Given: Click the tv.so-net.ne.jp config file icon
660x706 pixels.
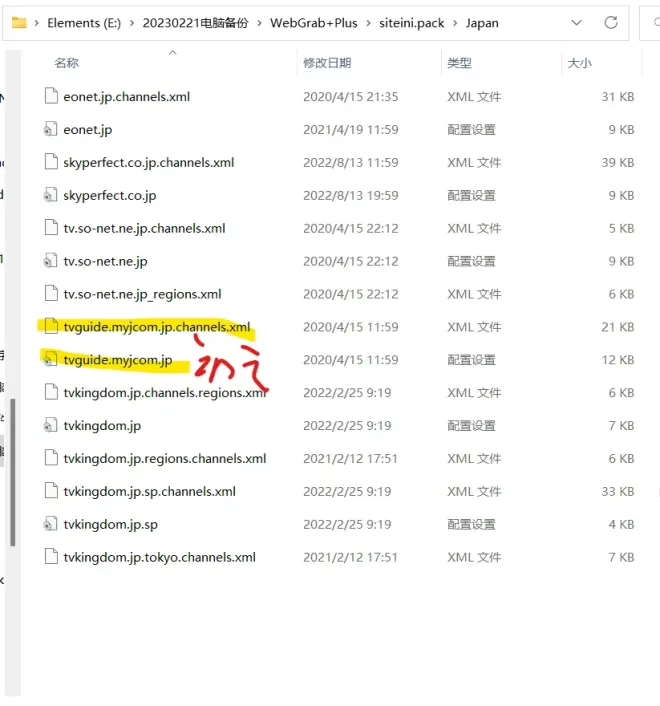Looking at the screenshot, I should [x=50, y=262].
